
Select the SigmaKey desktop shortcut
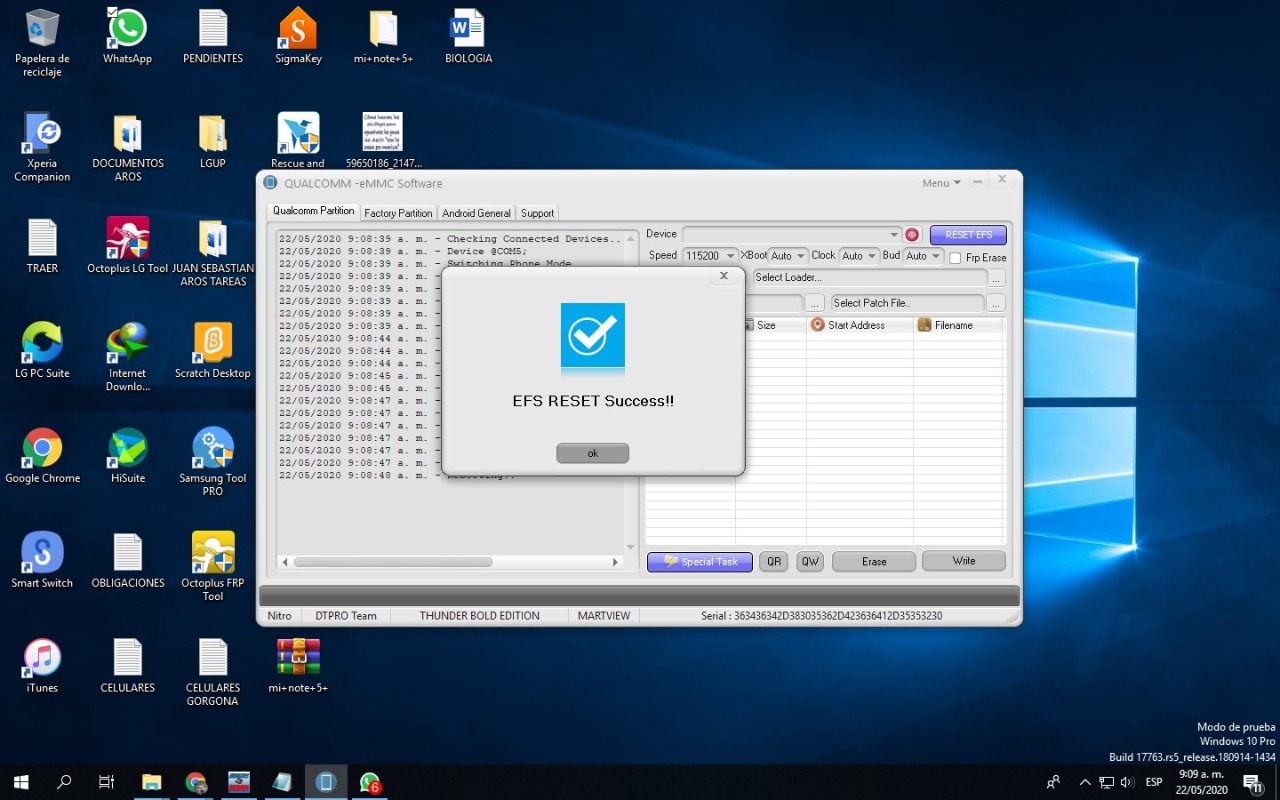[x=298, y=37]
